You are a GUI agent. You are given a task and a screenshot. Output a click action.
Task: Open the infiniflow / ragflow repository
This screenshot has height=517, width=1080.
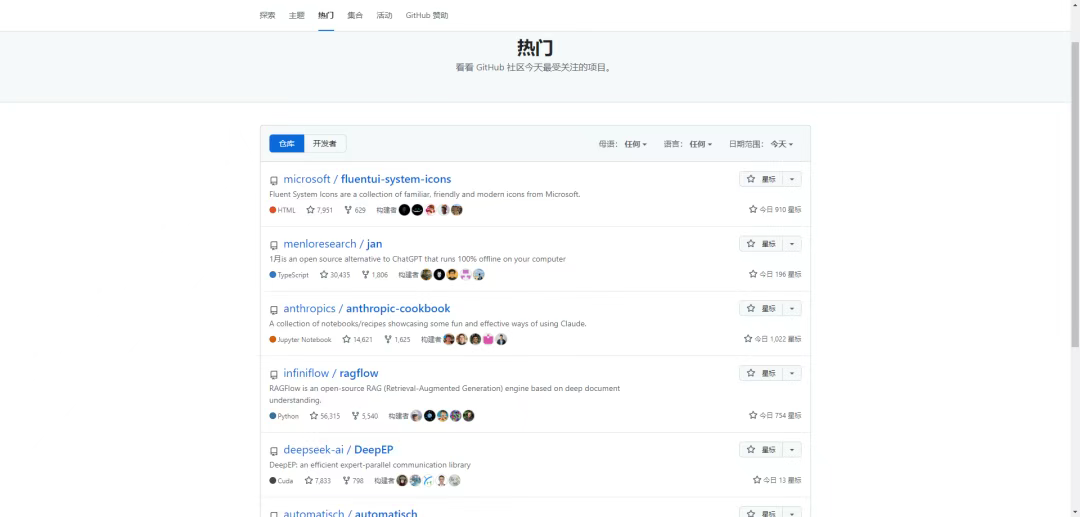[331, 373]
